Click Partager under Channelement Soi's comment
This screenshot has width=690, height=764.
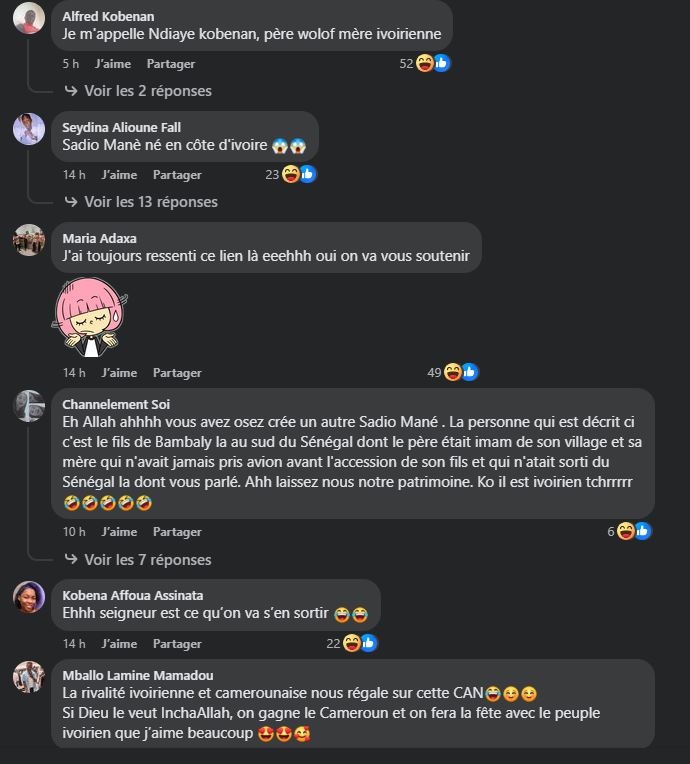pos(177,532)
